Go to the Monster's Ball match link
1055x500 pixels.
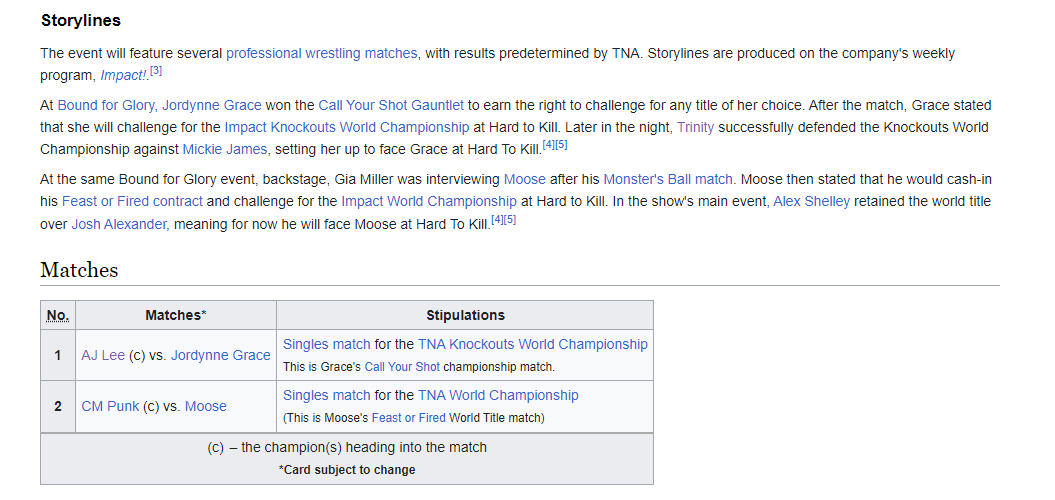[x=669, y=179]
